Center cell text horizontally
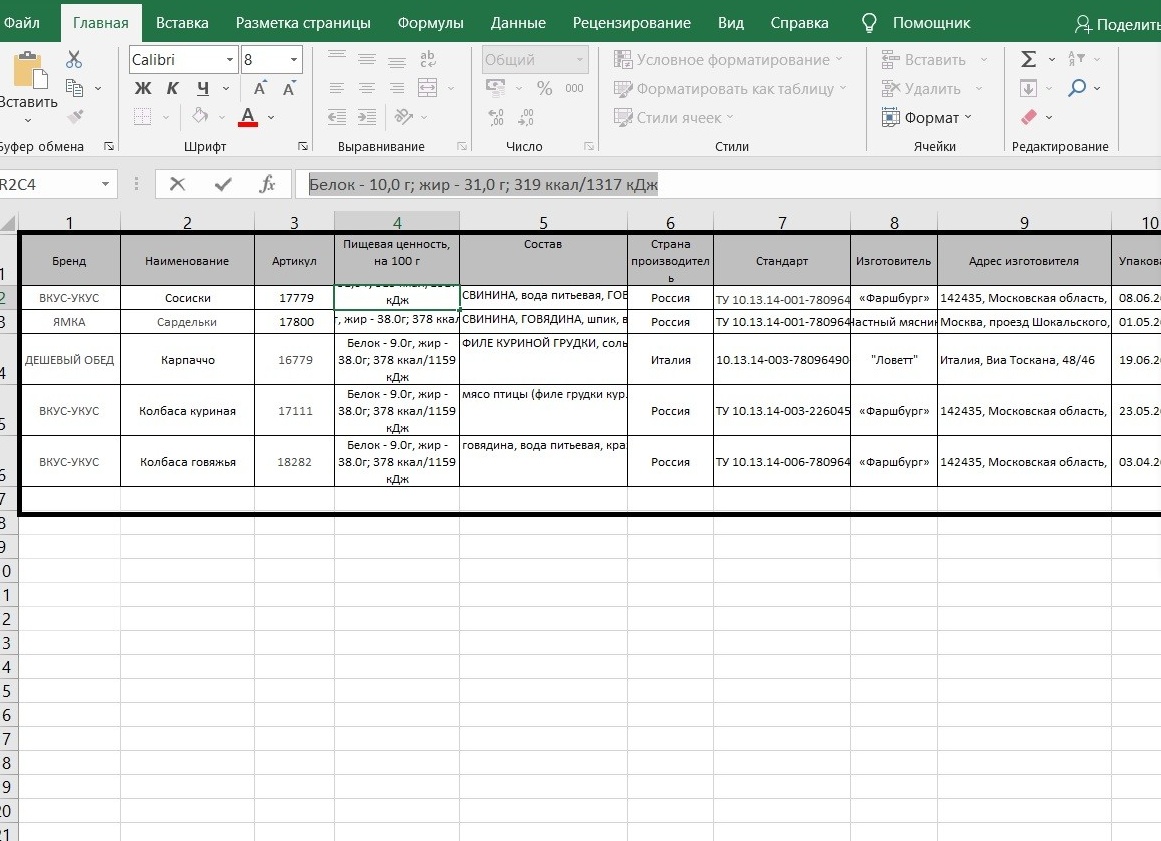 (x=367, y=88)
